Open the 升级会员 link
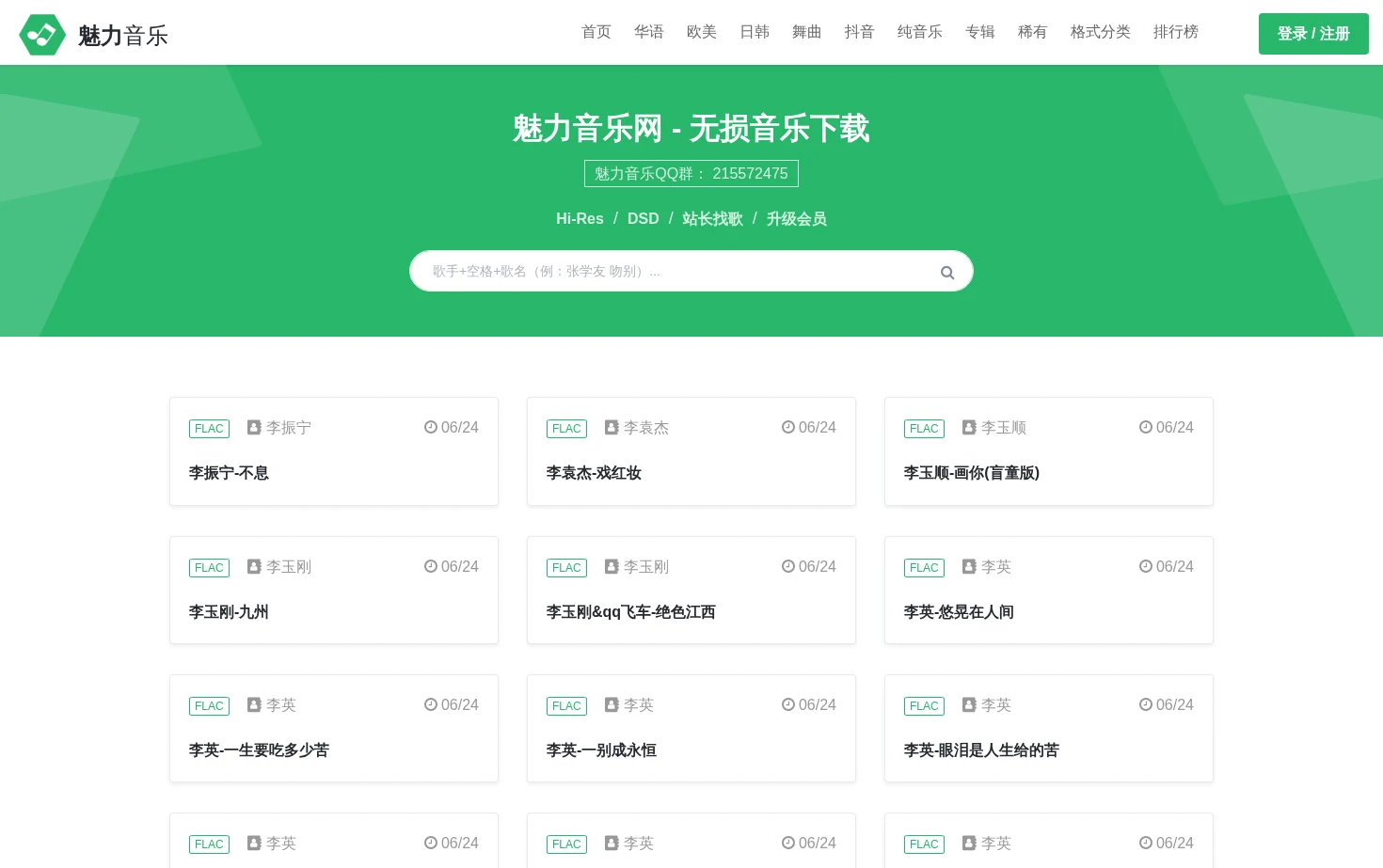Viewport: 1383px width, 868px height. (x=797, y=219)
